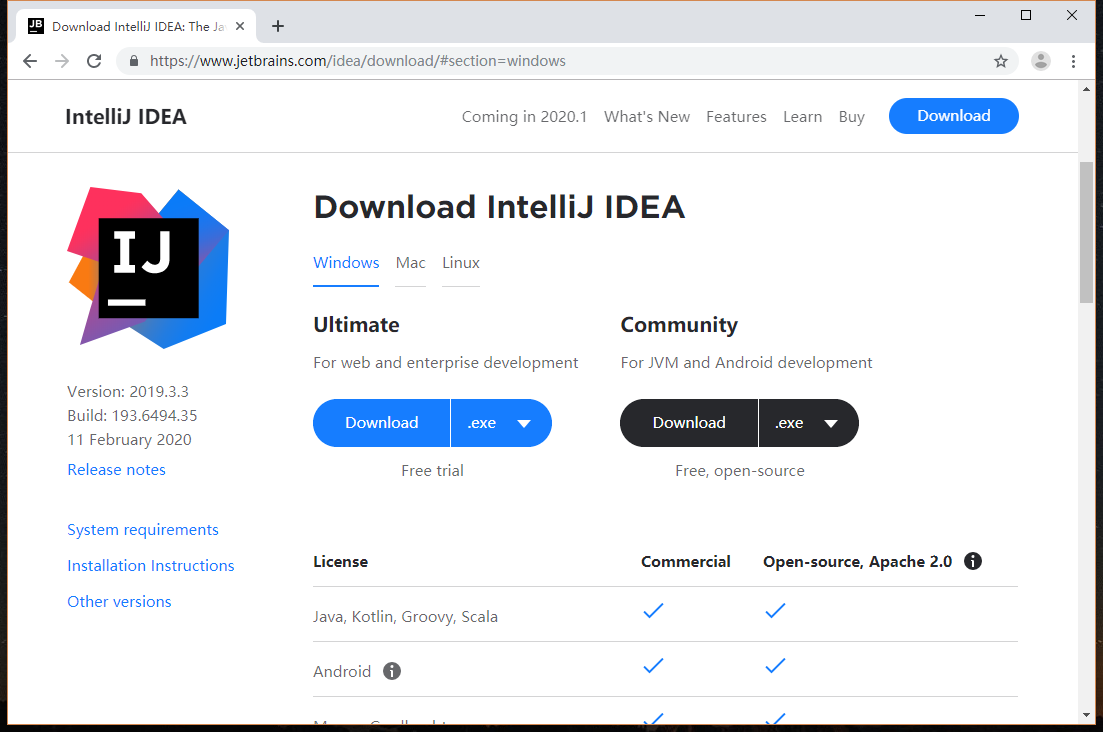1103x732 pixels.
Task: Click the Download IntelliJ IDEA page heading
Action: click(499, 207)
